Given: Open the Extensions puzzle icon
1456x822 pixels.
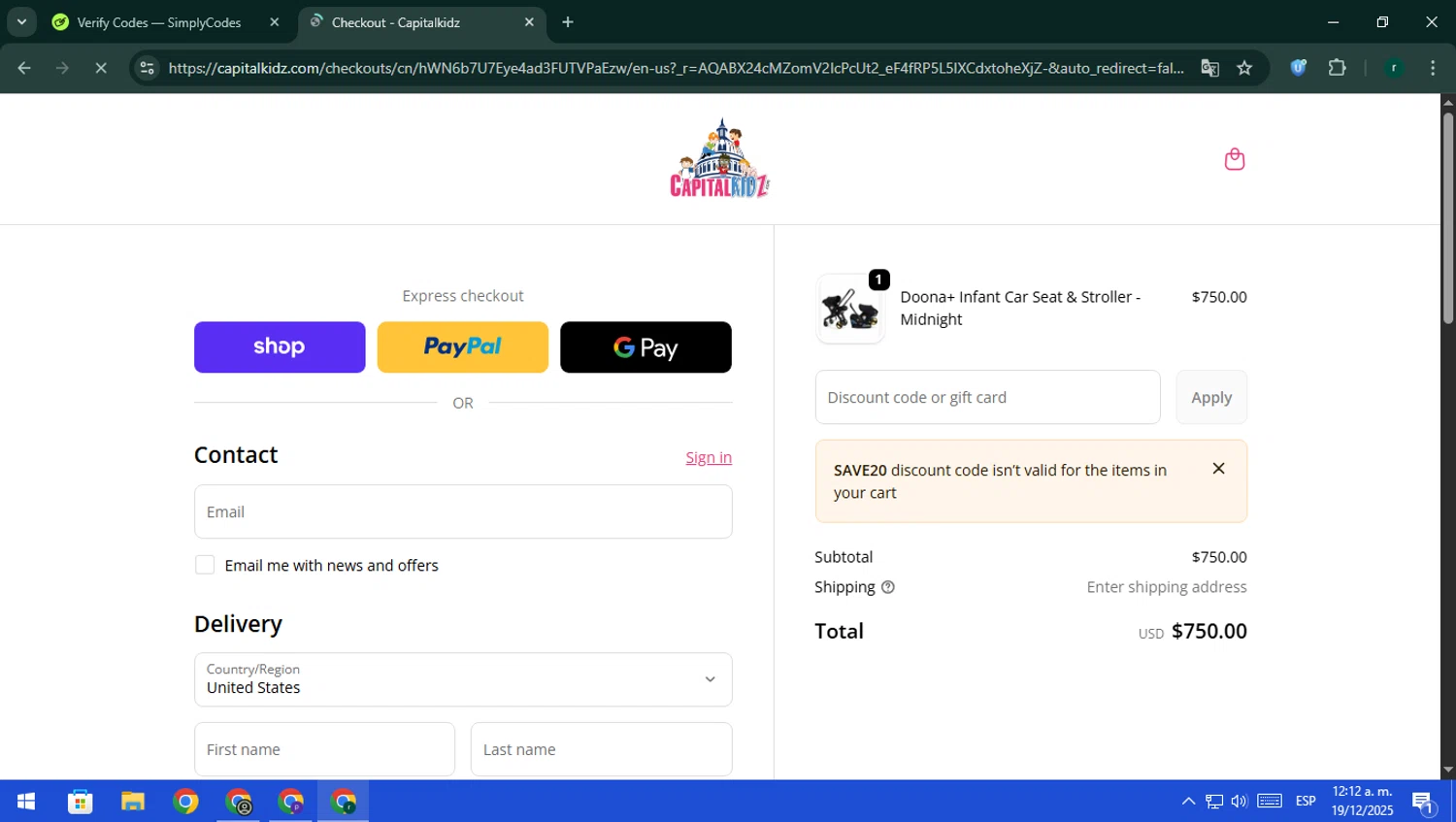Looking at the screenshot, I should 1337,68.
